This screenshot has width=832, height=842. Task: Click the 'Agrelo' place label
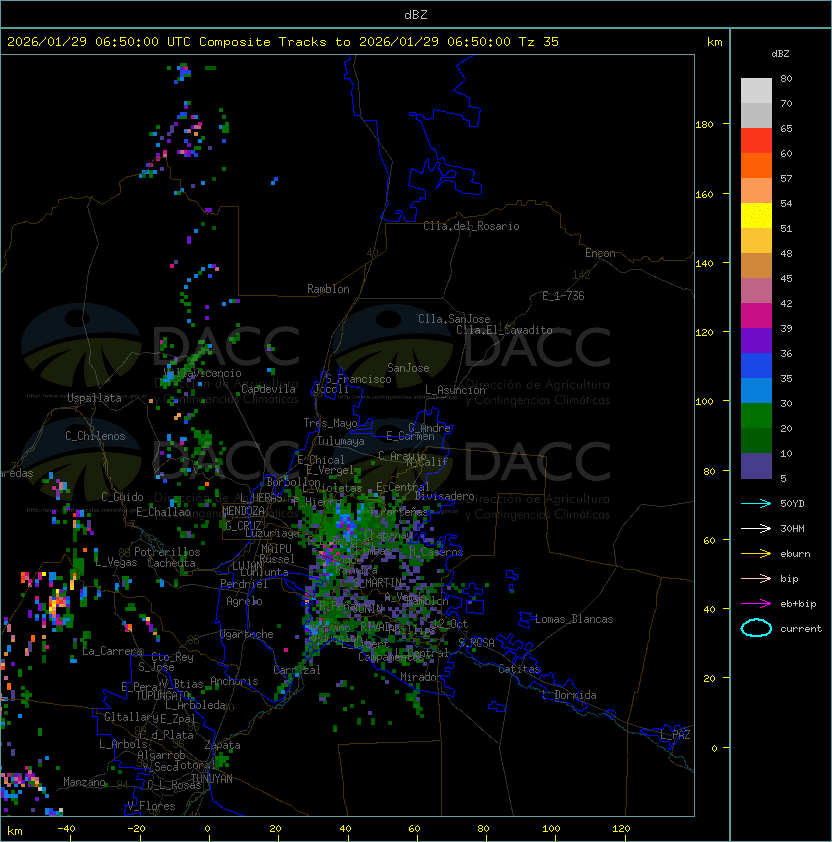pyautogui.click(x=244, y=601)
